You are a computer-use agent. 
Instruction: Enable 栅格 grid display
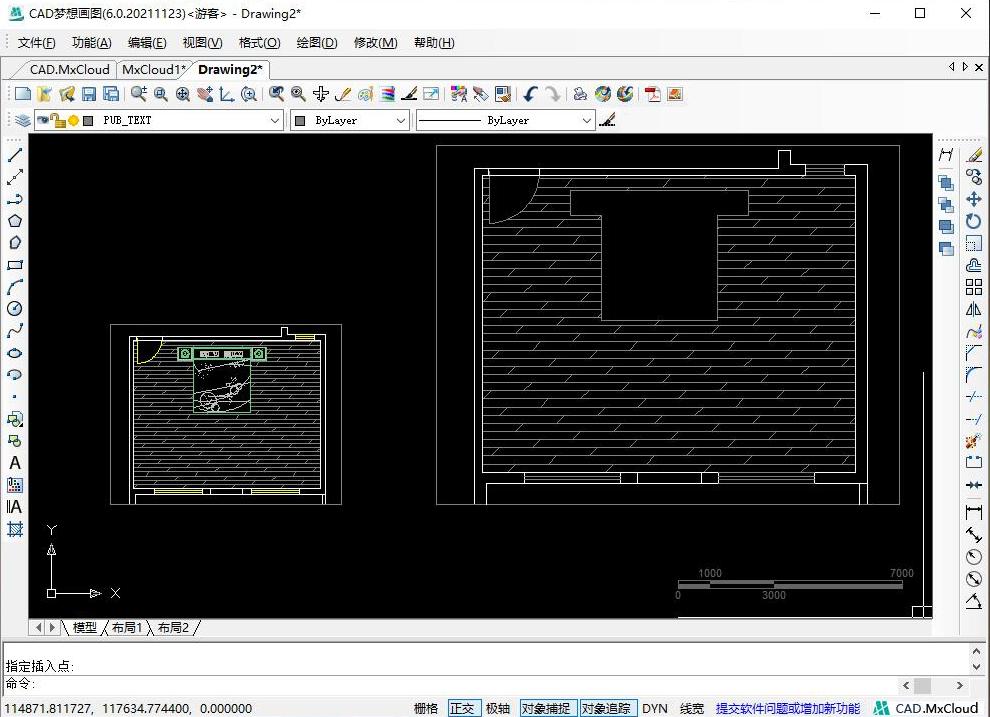coord(426,708)
